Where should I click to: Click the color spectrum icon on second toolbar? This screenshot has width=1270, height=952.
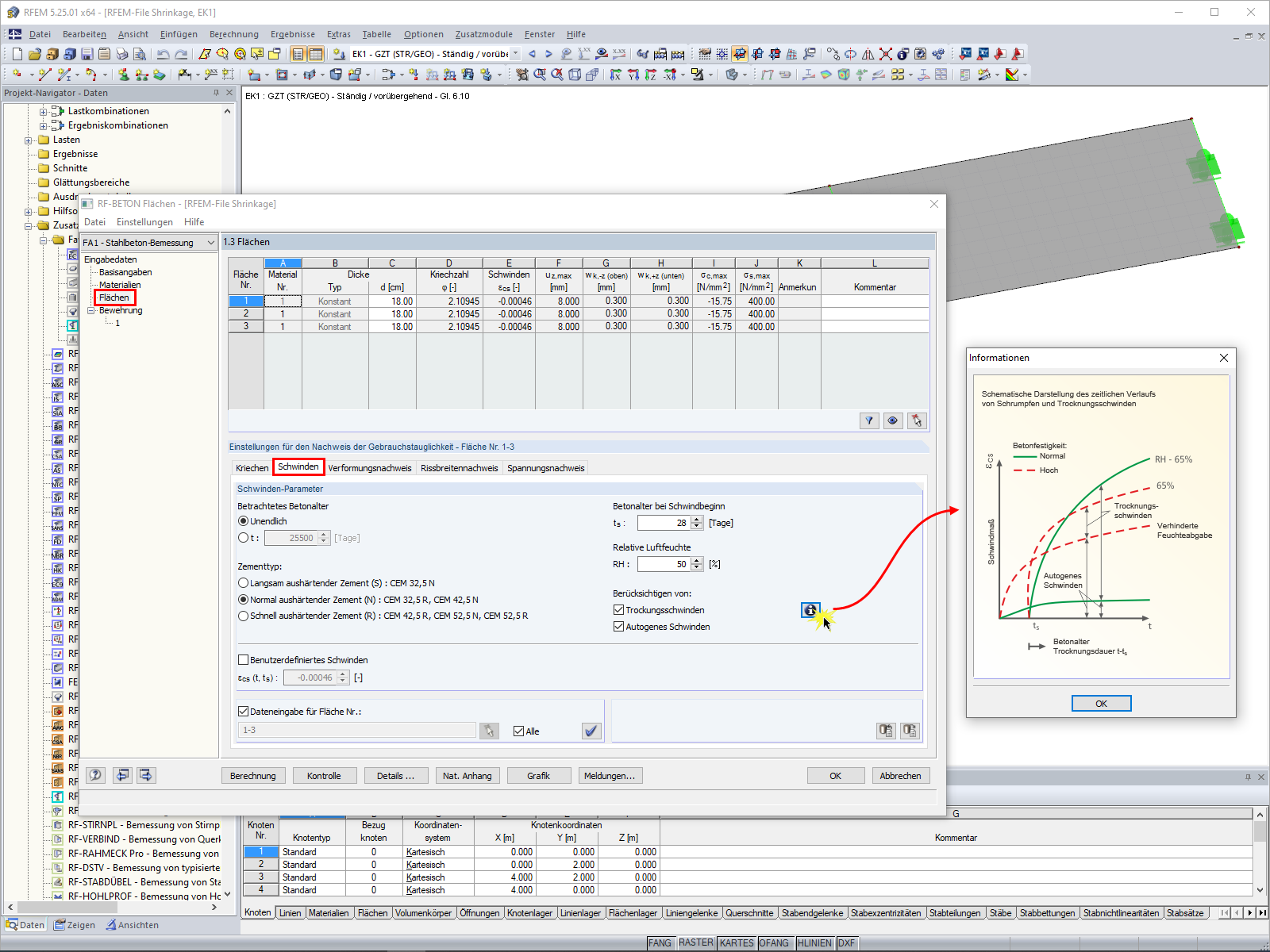point(1012,75)
